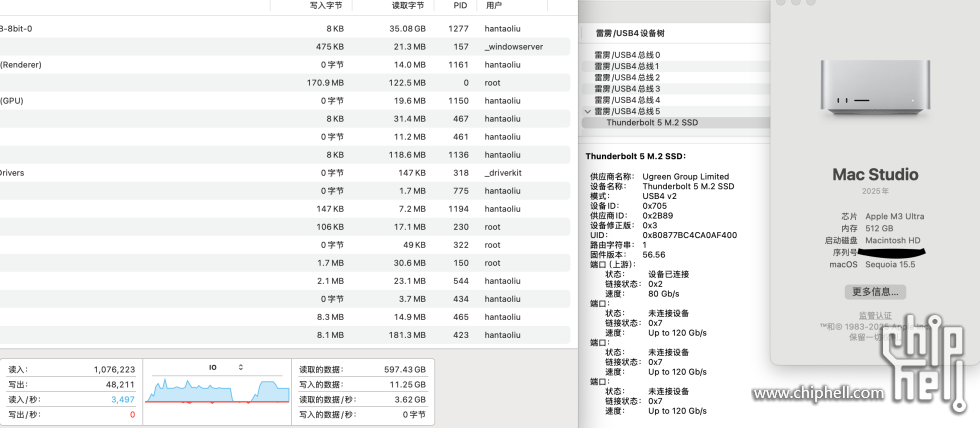
Task: Click the 170.9 MB written value
Action: (x=325, y=82)
